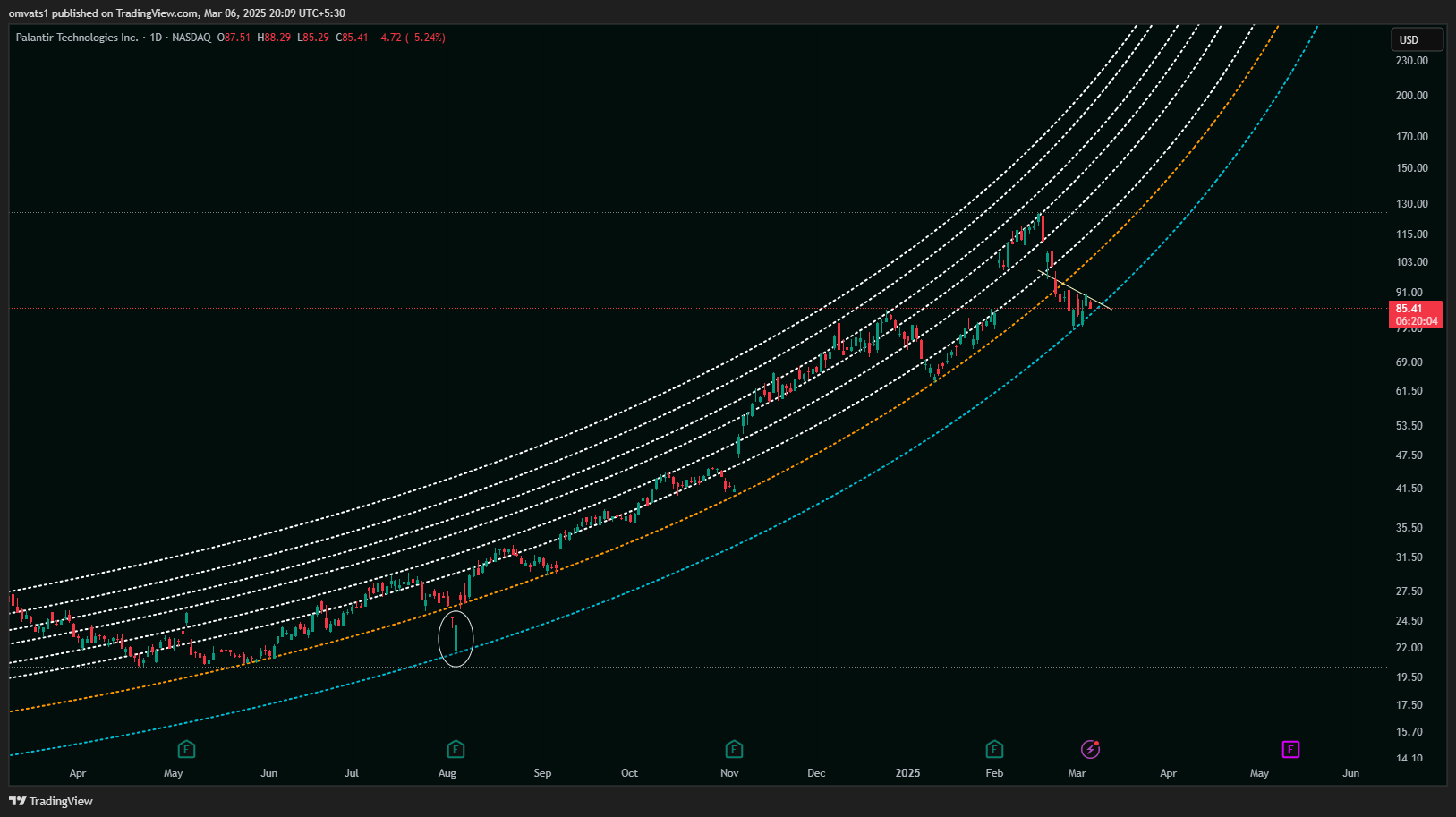This screenshot has width=1456, height=817.
Task: Click the lightning event icon above Mar
Action: 1090,749
